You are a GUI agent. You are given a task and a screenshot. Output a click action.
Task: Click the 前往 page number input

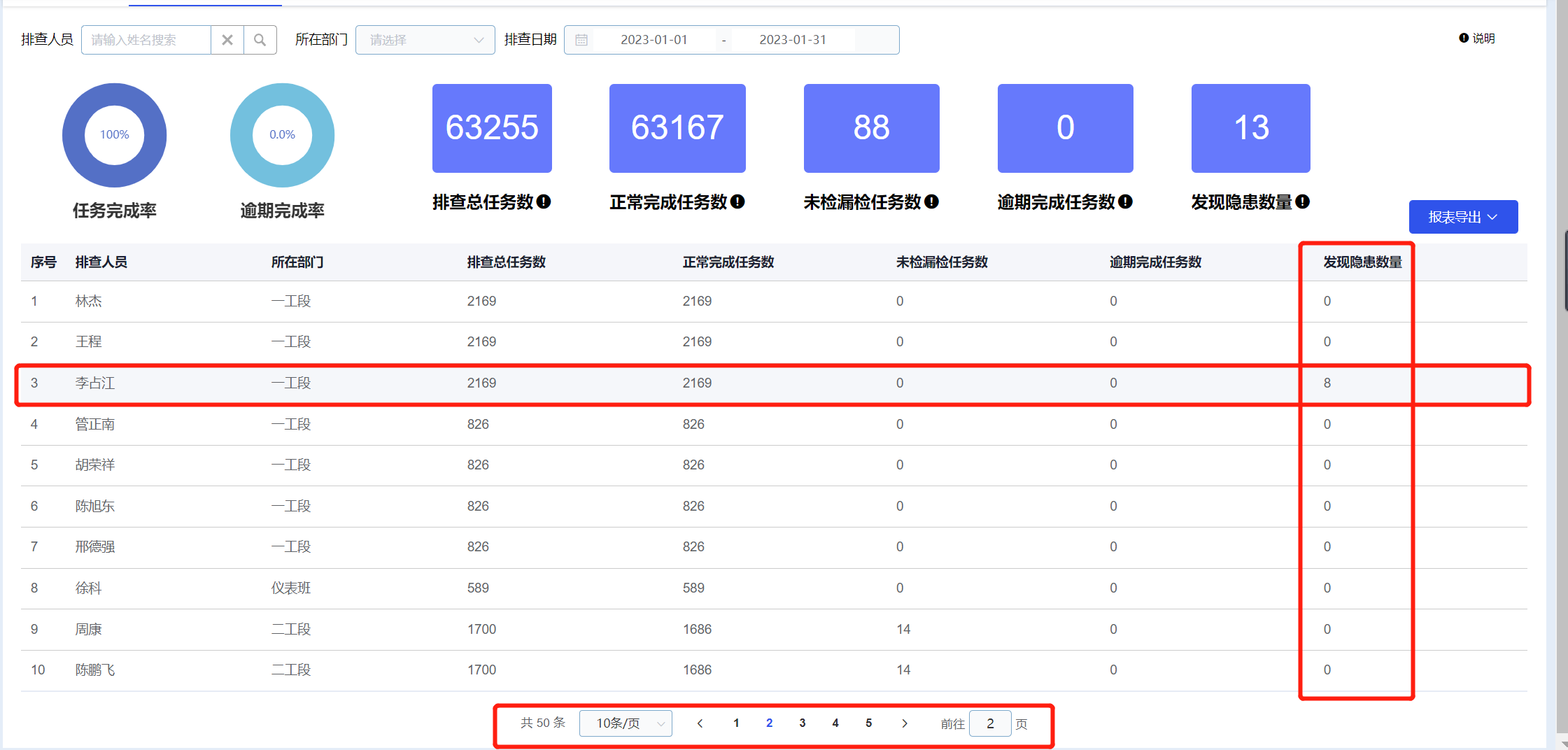tap(990, 723)
